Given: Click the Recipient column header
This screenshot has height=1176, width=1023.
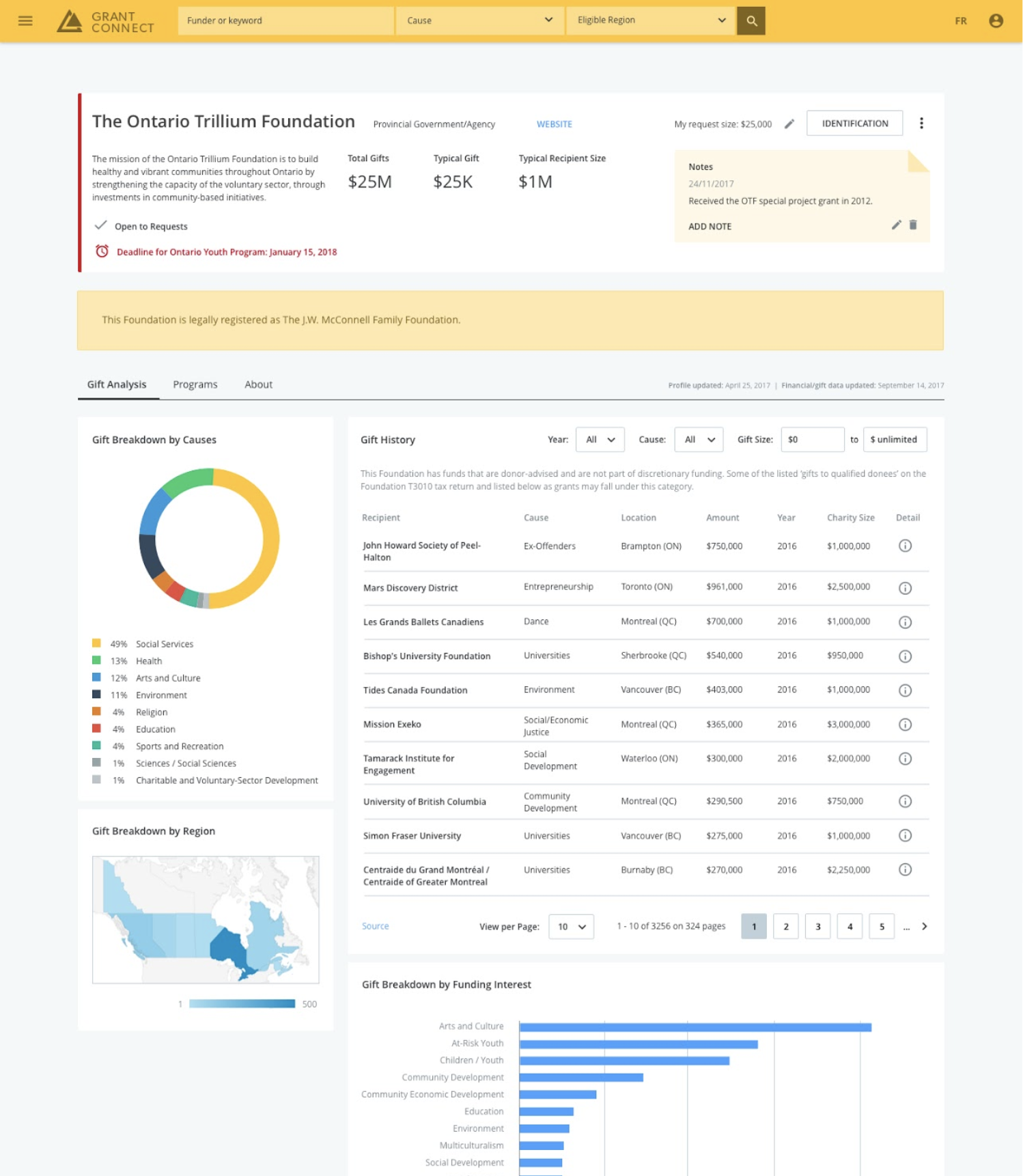Looking at the screenshot, I should [x=381, y=518].
